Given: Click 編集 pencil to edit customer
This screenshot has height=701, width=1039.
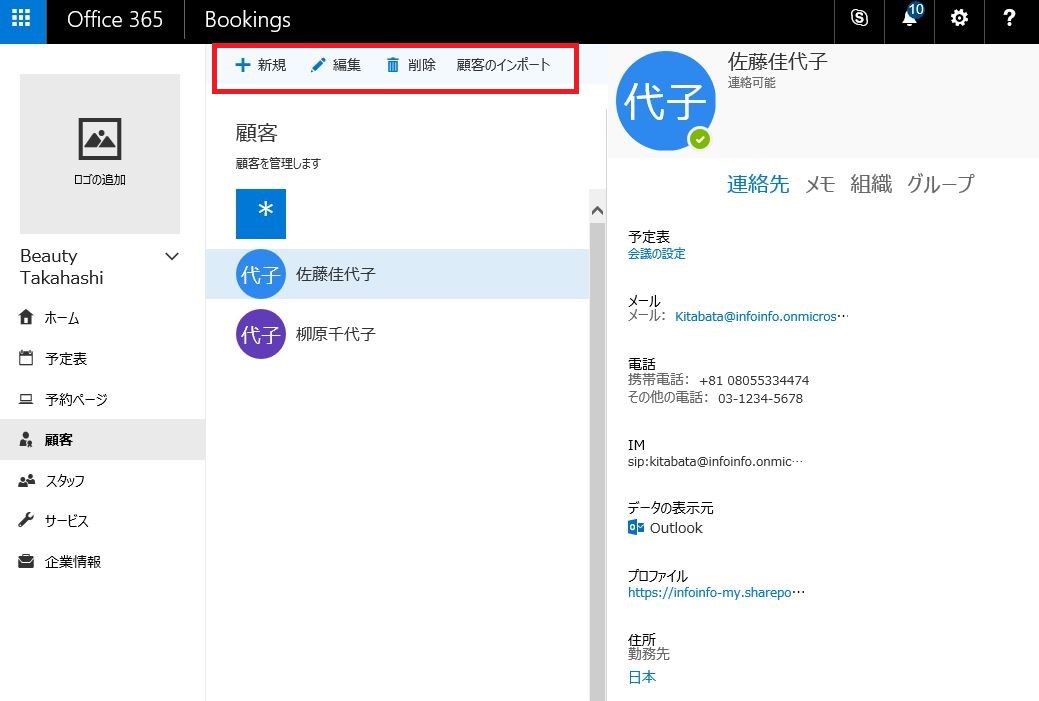Looking at the screenshot, I should click(336, 65).
